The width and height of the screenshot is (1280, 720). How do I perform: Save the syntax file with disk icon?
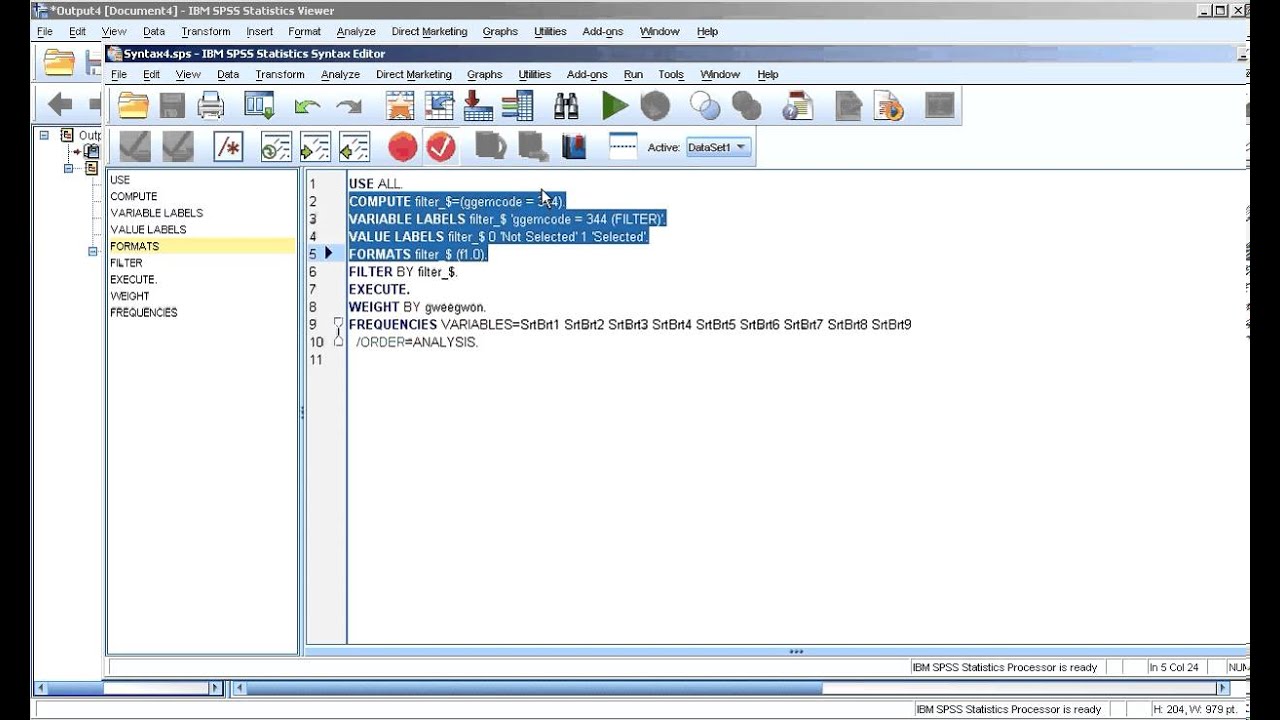172,105
